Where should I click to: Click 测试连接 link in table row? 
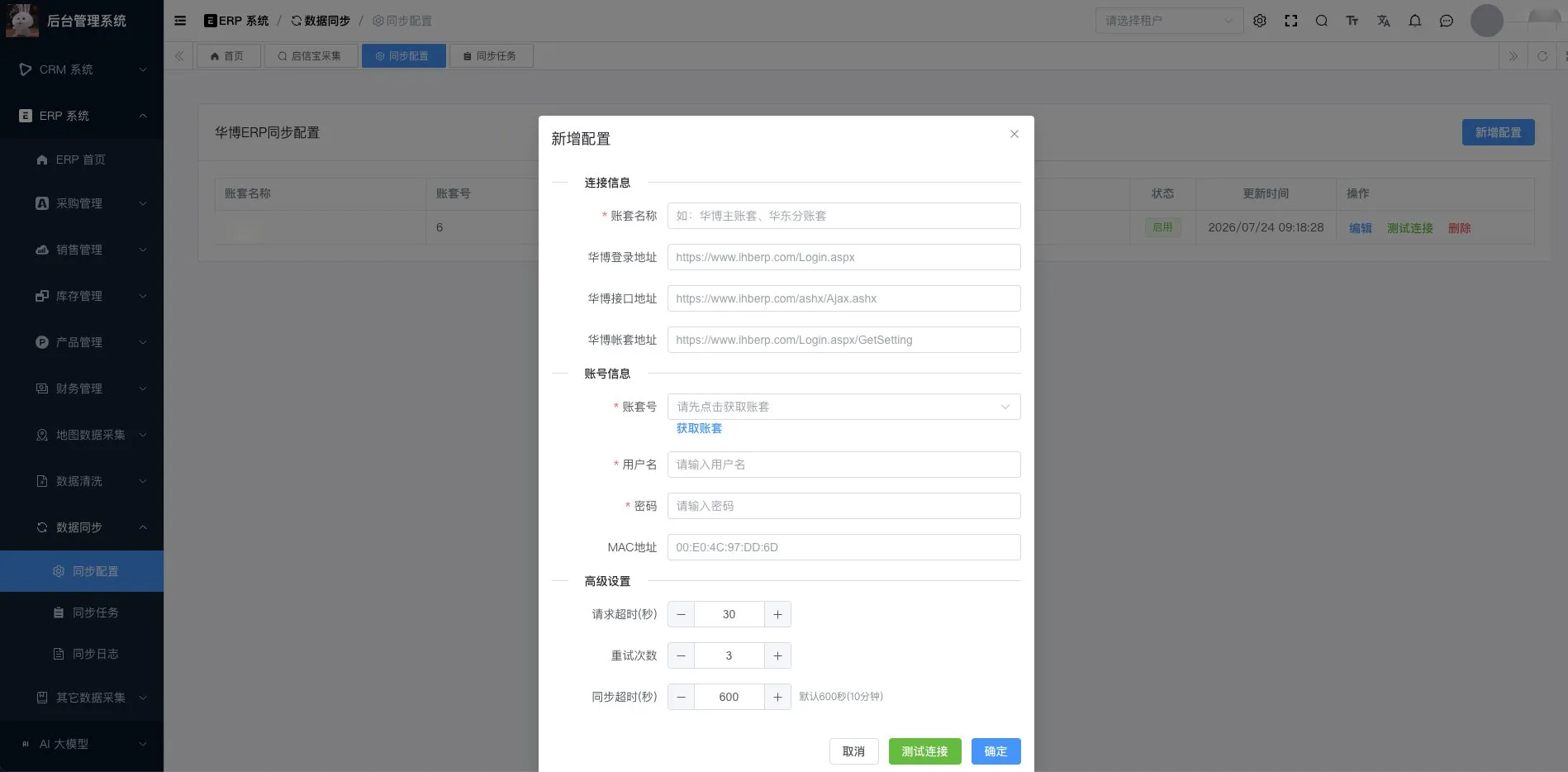[1409, 228]
